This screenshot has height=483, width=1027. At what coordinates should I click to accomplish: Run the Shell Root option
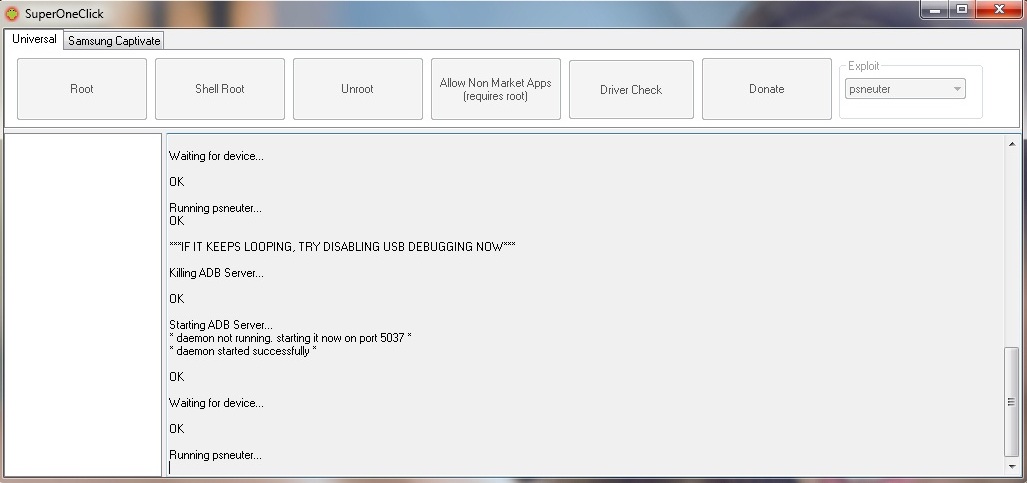(219, 89)
